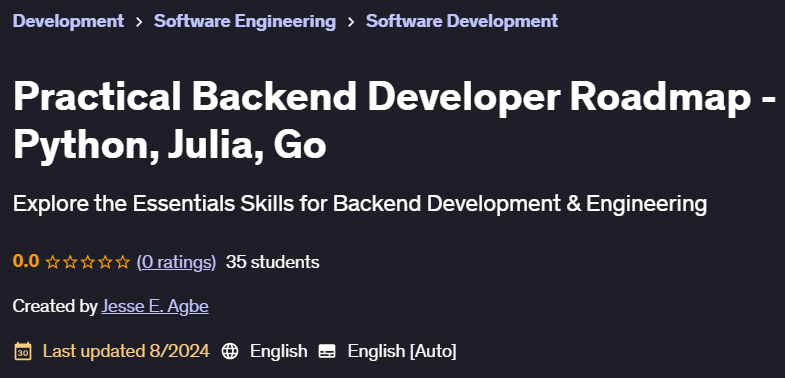
Task: Click the English language label beside globe
Action: [279, 351]
